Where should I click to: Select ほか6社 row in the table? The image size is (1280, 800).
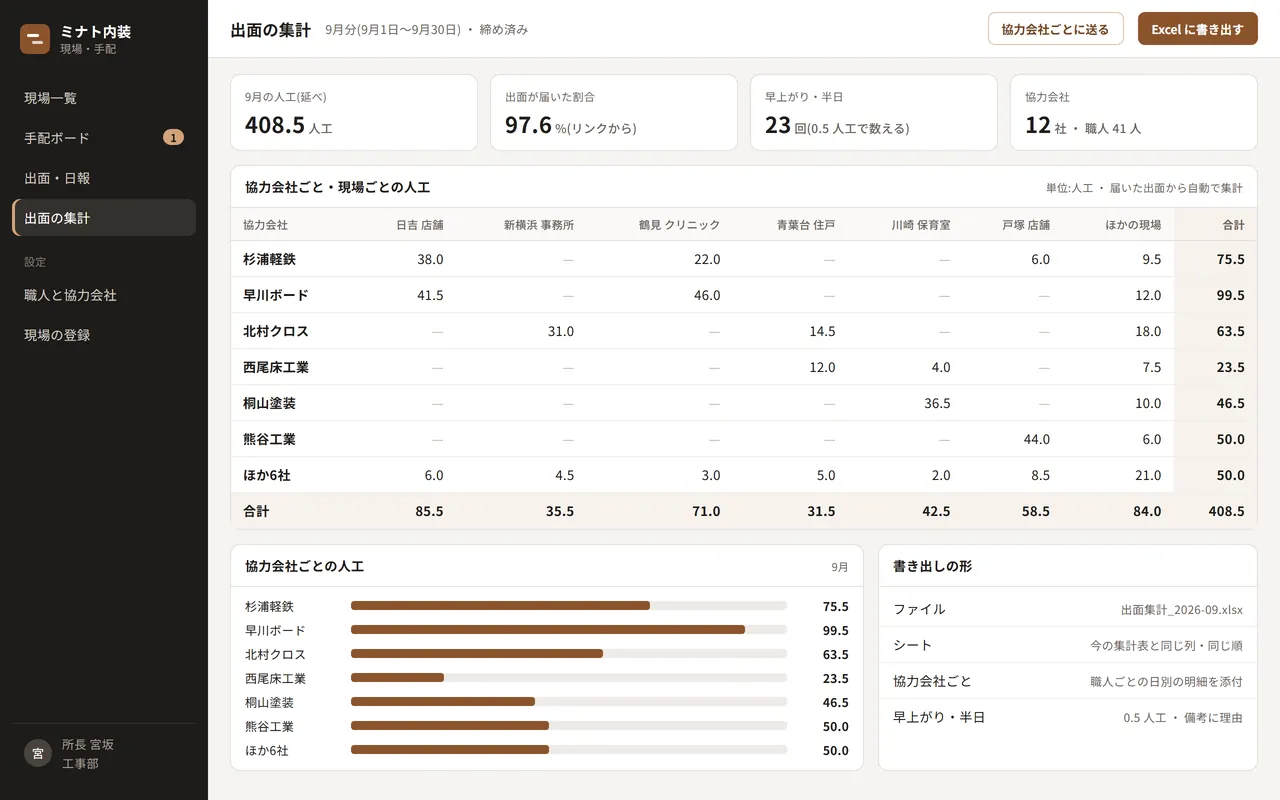point(743,475)
